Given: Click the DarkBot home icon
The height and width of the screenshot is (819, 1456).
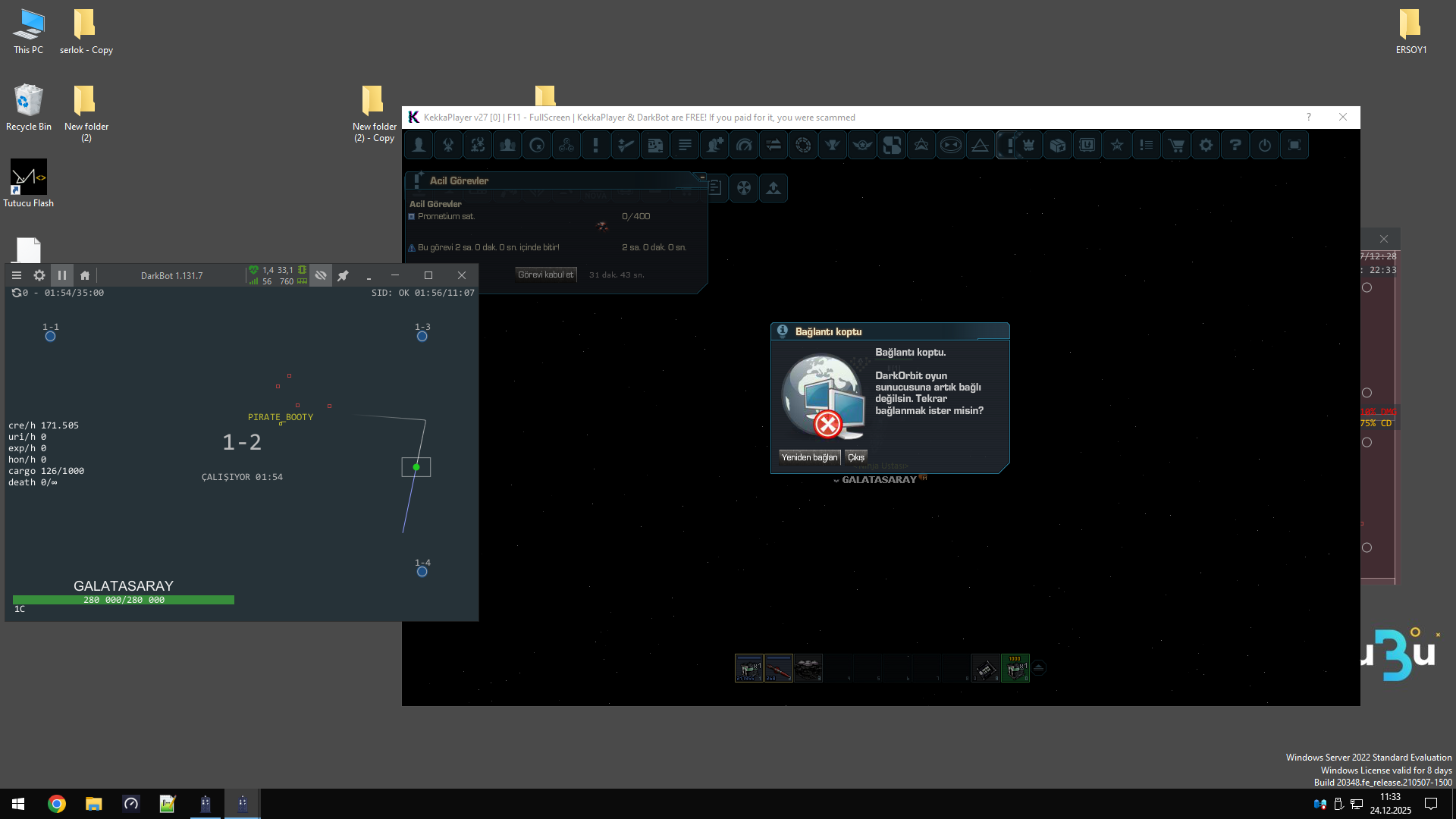Looking at the screenshot, I should 85,275.
